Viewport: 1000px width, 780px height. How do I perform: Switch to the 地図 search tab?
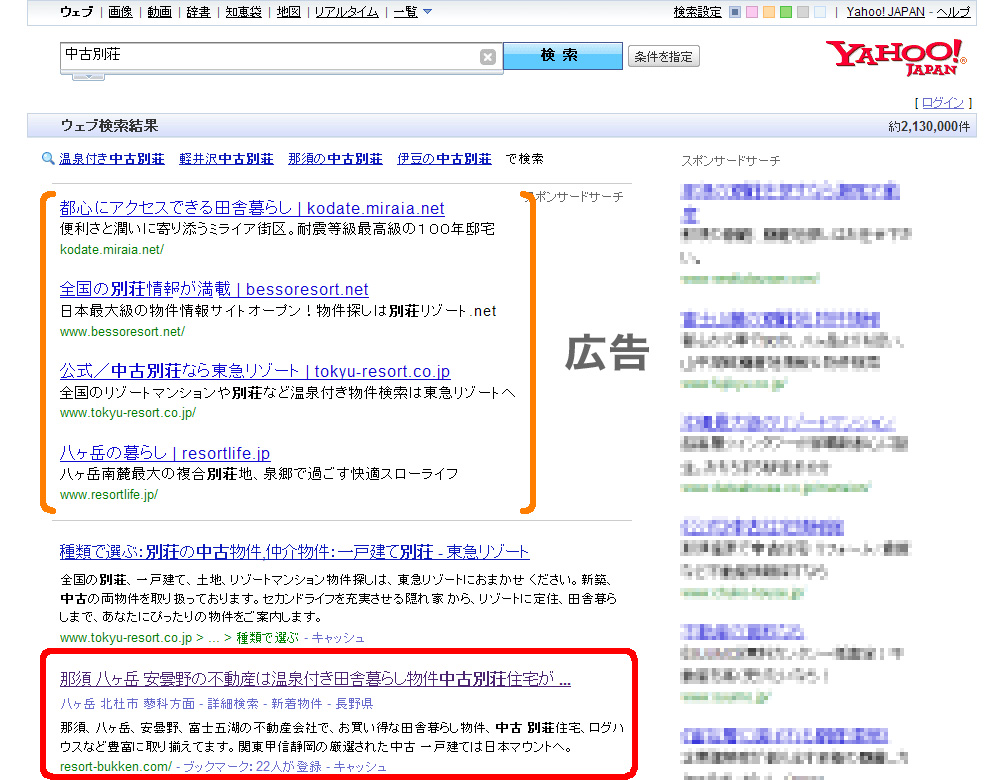(288, 11)
